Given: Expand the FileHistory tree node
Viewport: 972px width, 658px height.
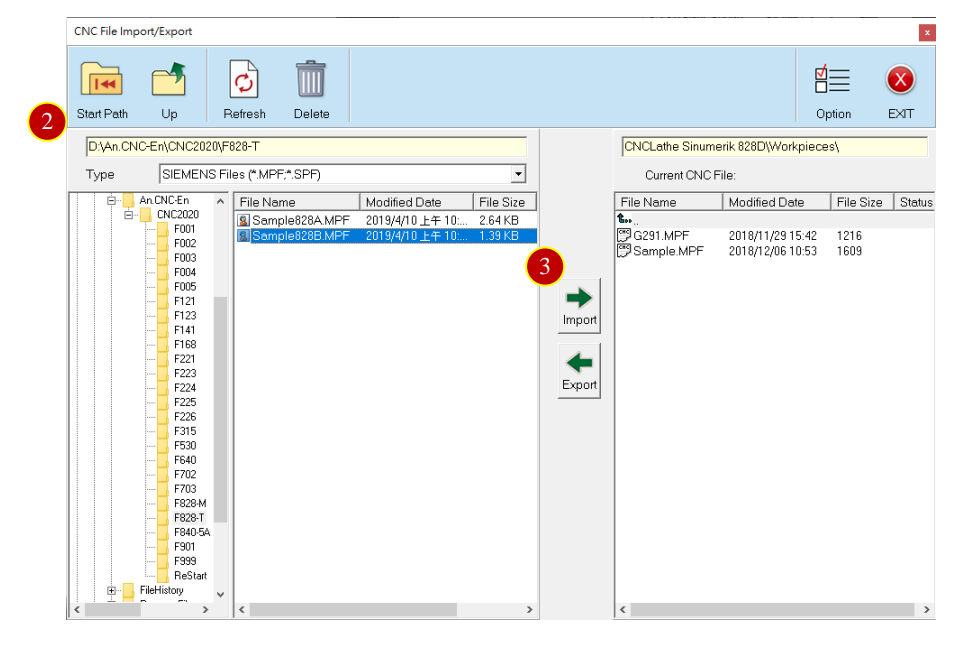Looking at the screenshot, I should [112, 590].
